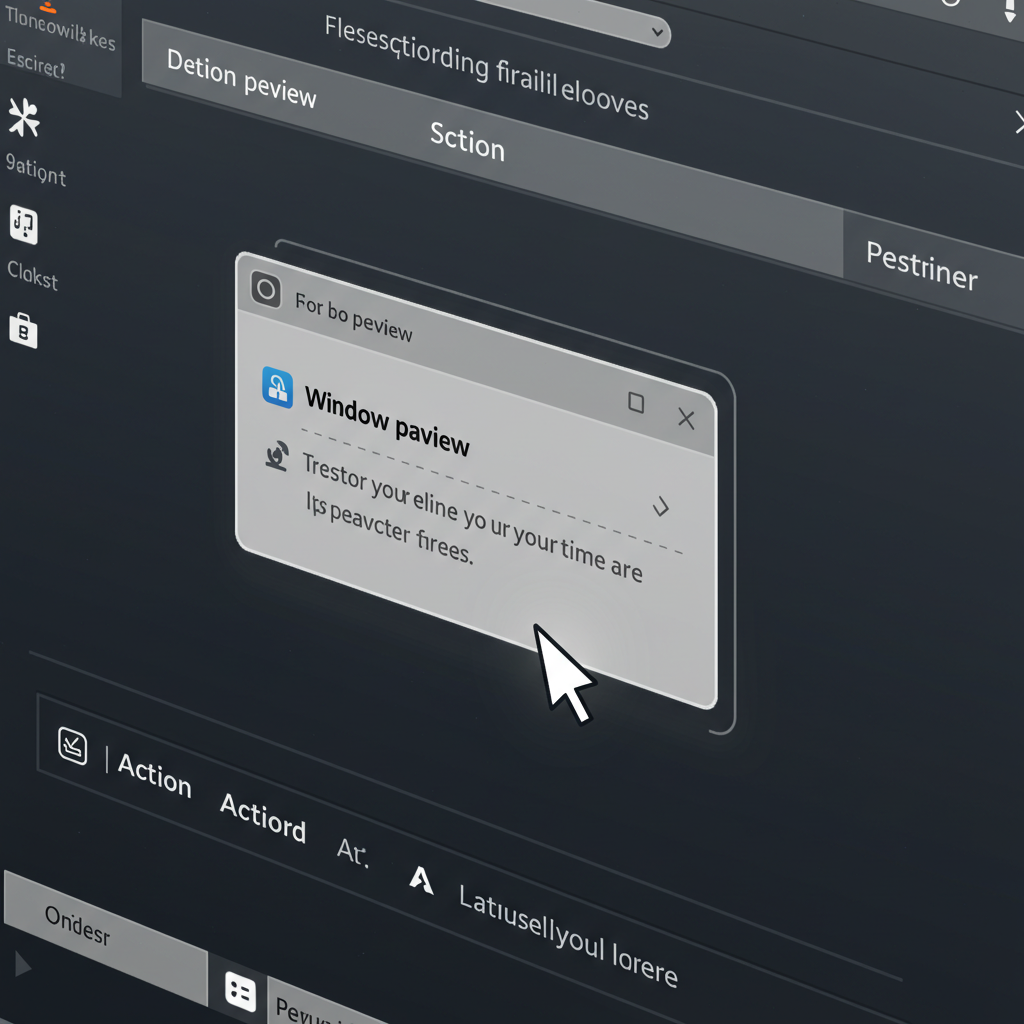This screenshot has width=1024, height=1024.
Task: Click the play triangle at bottom left
Action: click(23, 964)
